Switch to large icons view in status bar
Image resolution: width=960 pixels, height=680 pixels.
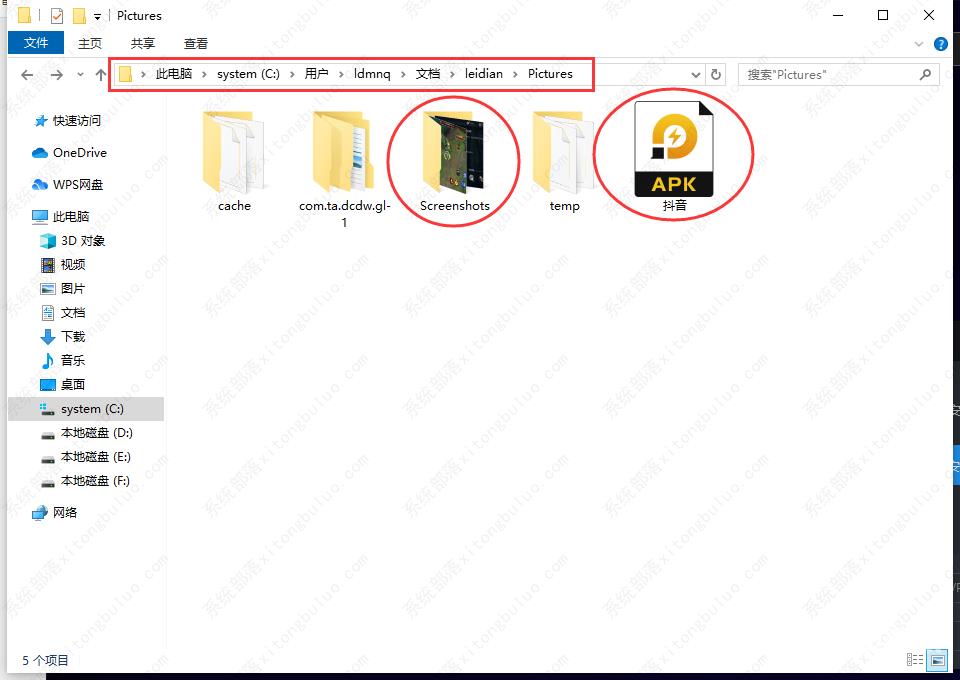937,660
